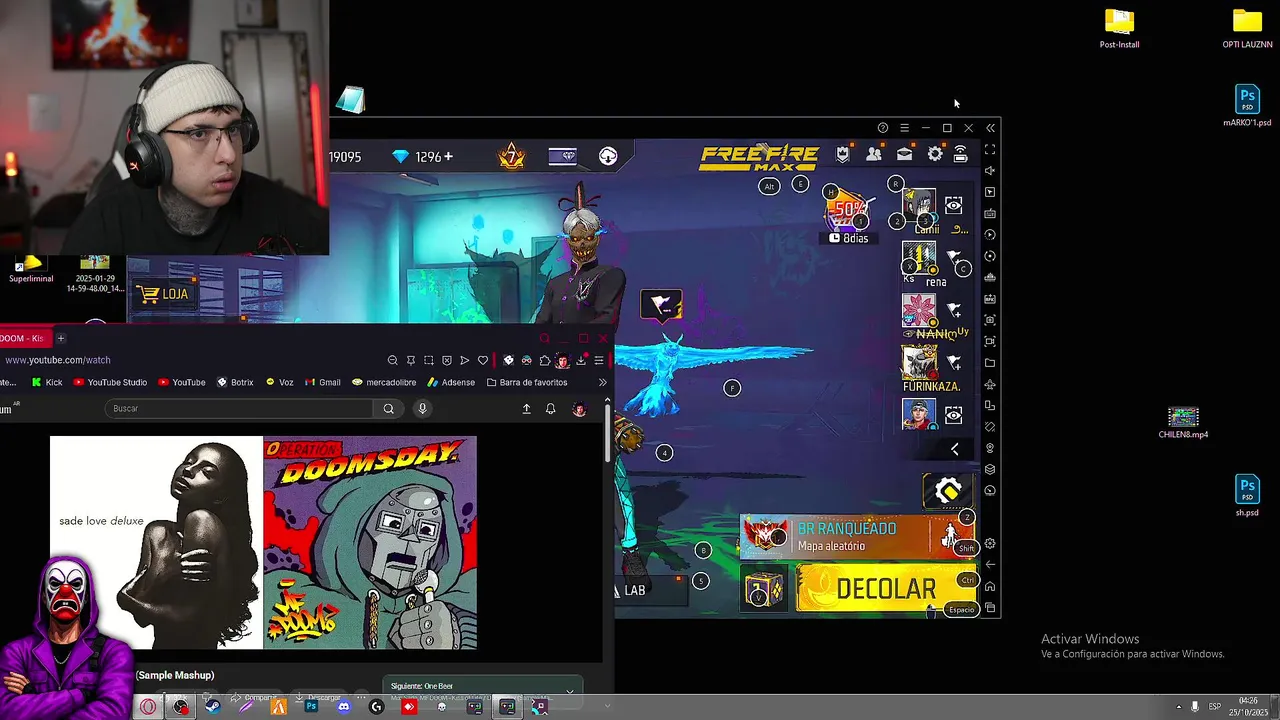Viewport: 1280px width, 720px height.
Task: Invite the rena friend with the flag icon
Action: click(x=954, y=258)
